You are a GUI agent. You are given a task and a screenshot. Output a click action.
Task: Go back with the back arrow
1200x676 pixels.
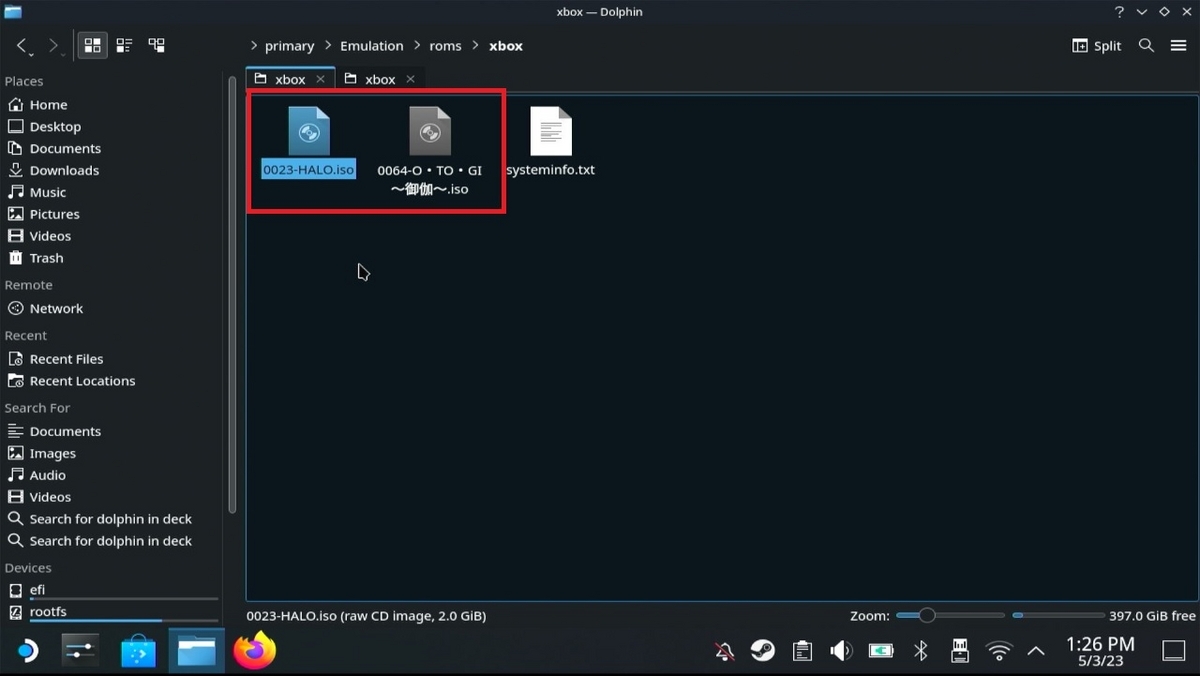[x=22, y=46]
